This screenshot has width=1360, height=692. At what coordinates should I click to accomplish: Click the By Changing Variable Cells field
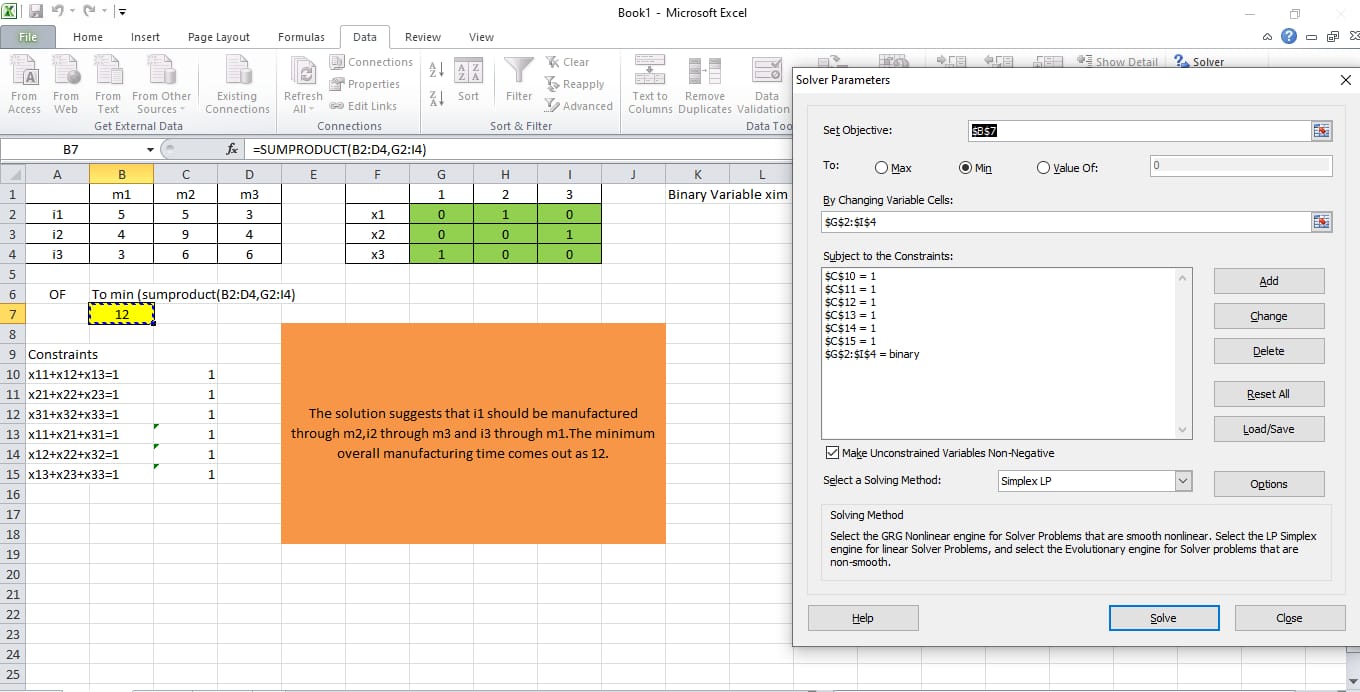1066,222
